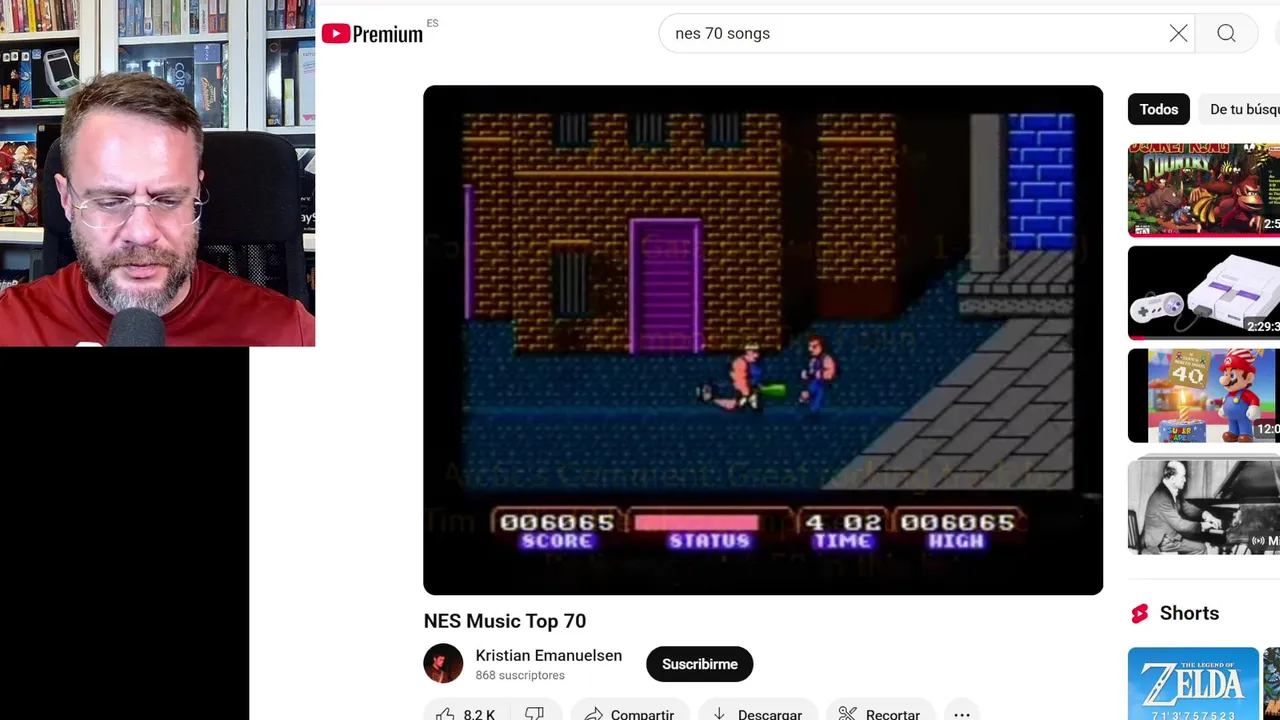Dislike the video with the thumbs-down icon

[x=535, y=713]
